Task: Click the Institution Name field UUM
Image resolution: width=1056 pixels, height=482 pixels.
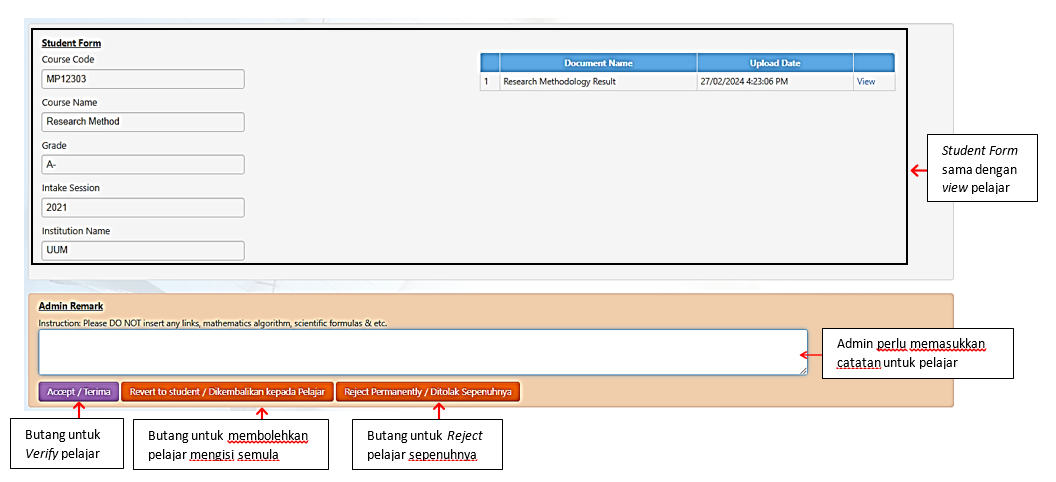Action: pyautogui.click(x=143, y=251)
